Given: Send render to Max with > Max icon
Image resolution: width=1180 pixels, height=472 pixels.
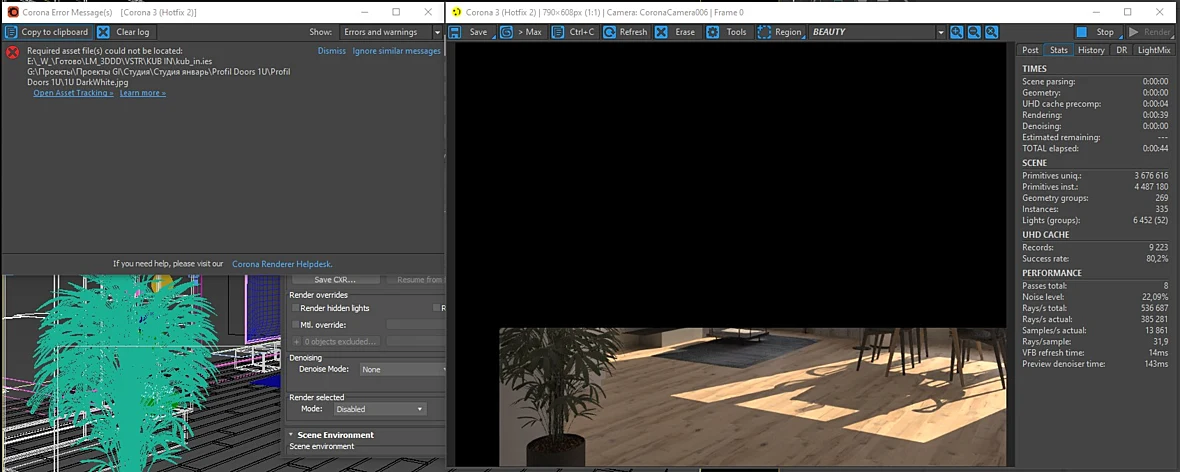Looking at the screenshot, I should (x=506, y=32).
